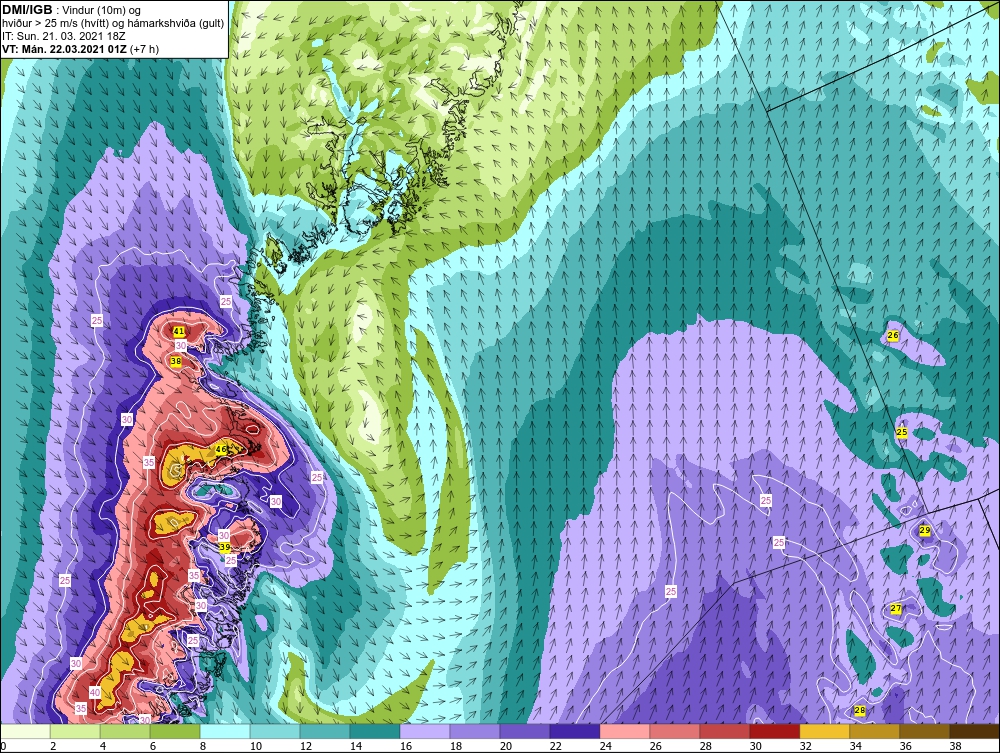Click the yellow gust label 29

click(x=925, y=530)
